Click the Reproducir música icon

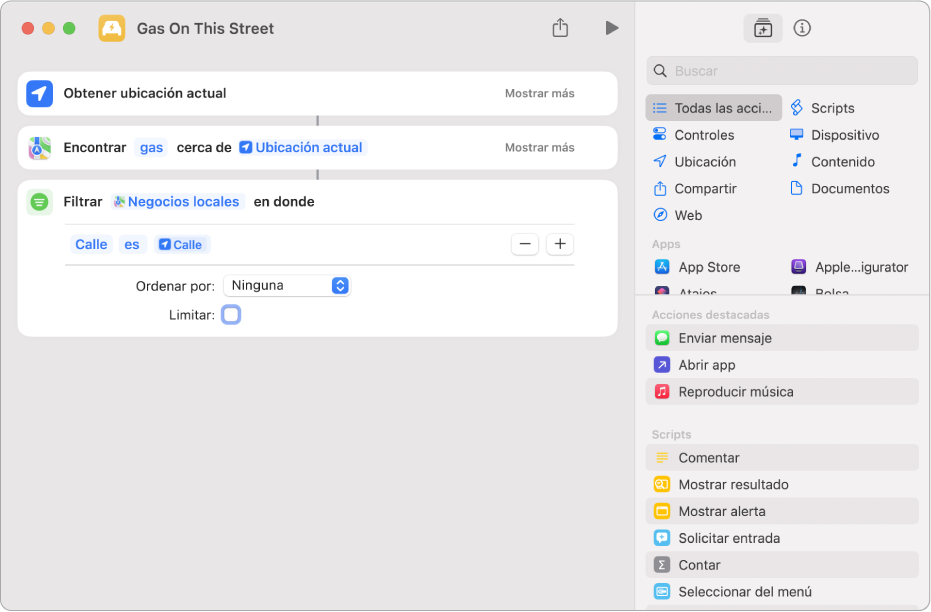tap(661, 392)
